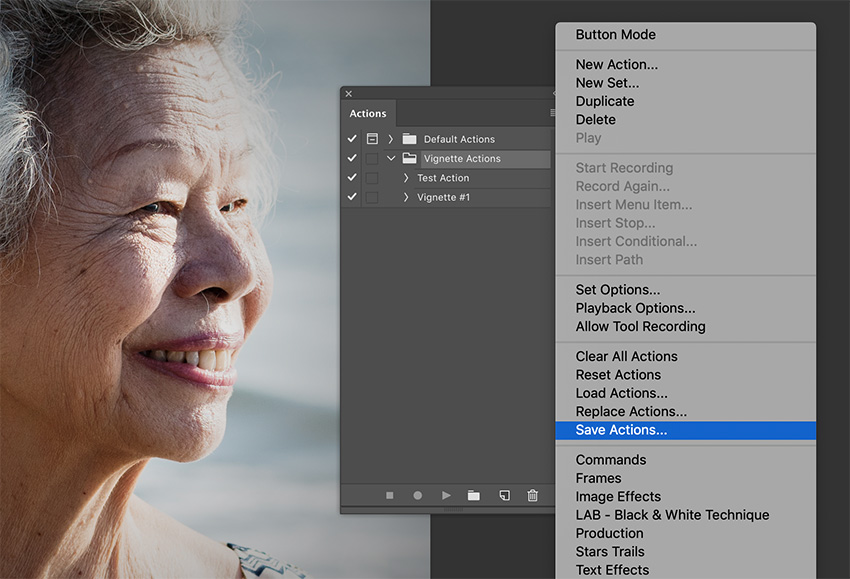Expand the Default Actions set

point(390,139)
